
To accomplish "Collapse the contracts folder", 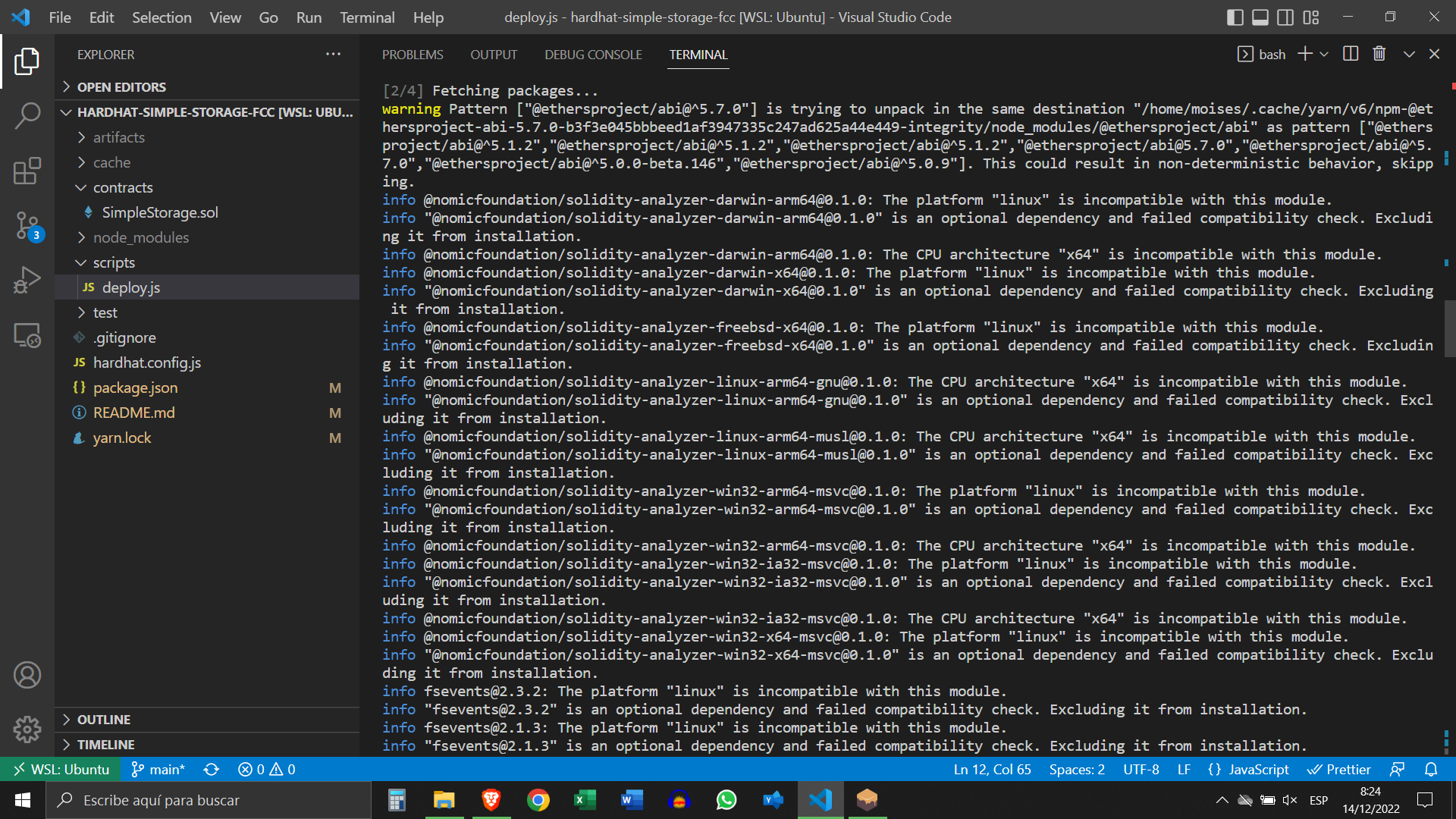I will tap(123, 187).
